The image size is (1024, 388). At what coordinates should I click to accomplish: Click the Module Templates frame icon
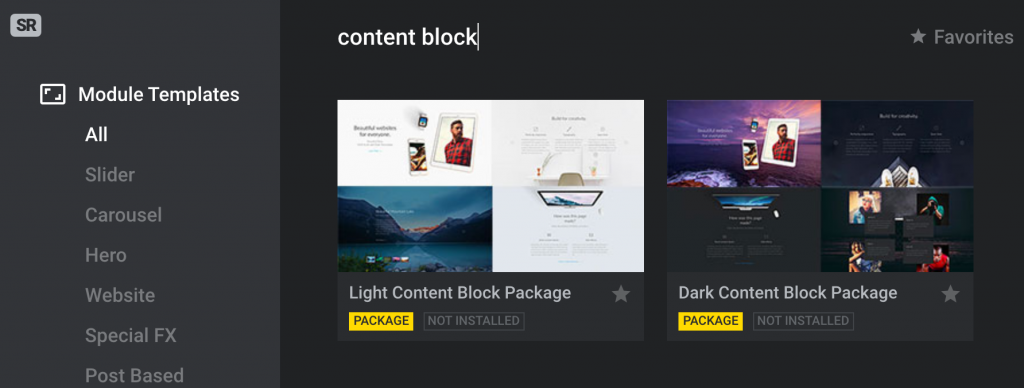click(x=53, y=95)
